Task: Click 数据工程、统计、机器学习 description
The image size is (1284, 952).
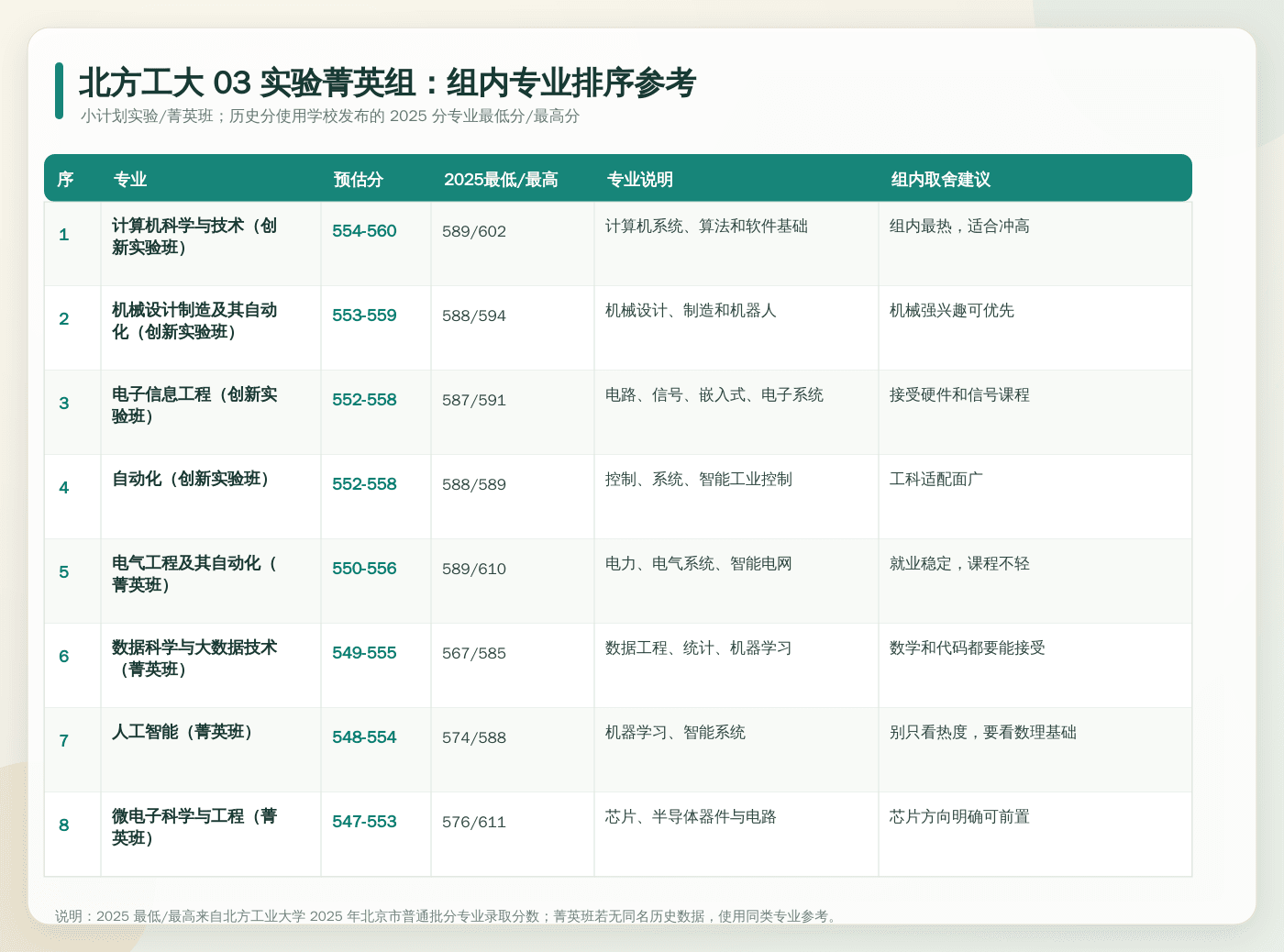Action: 699,648
